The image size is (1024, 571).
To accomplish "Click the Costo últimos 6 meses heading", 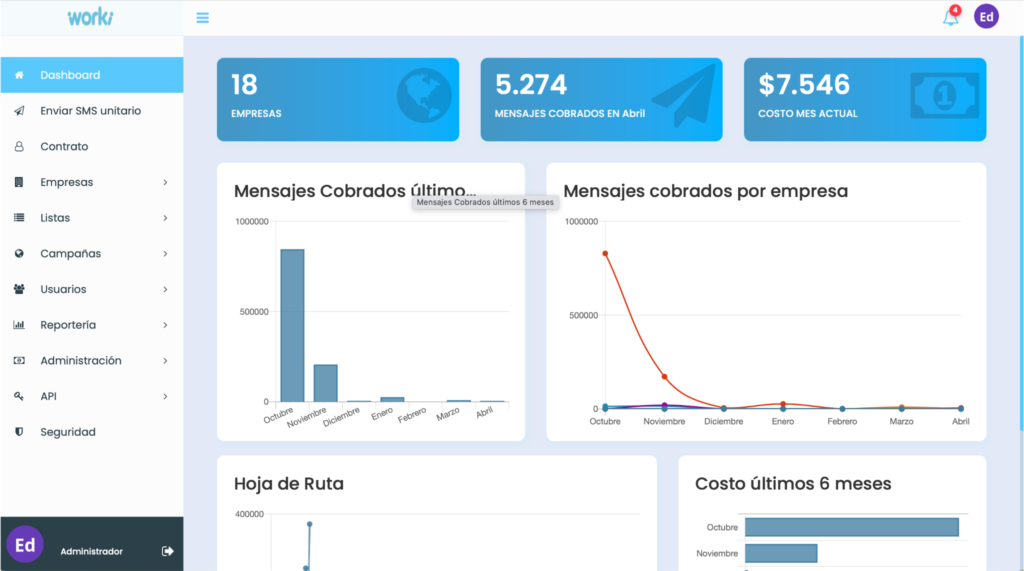I will [793, 483].
